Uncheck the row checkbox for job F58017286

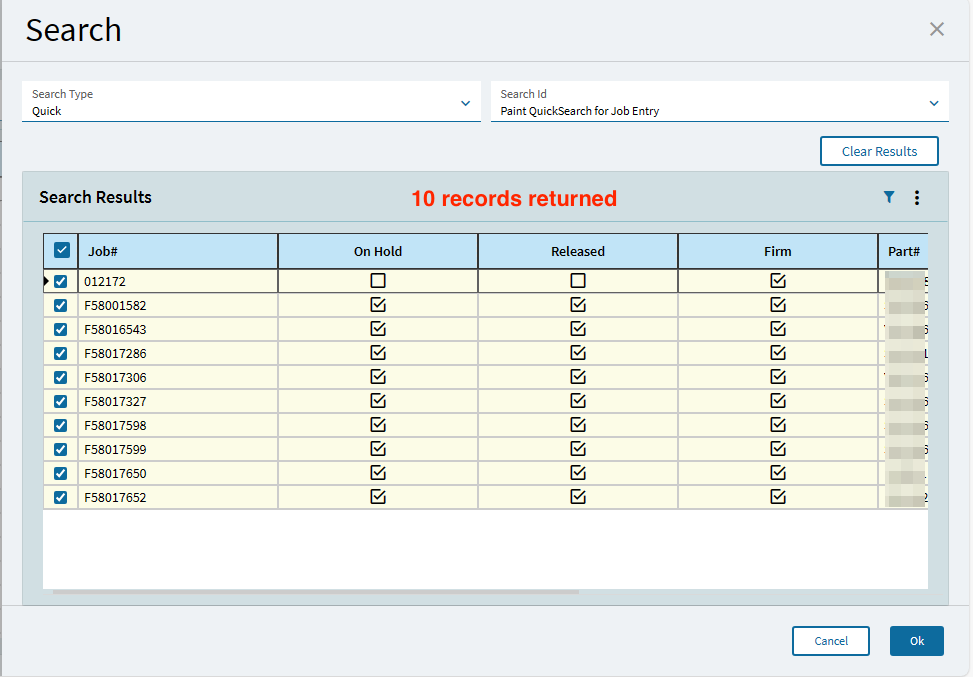pos(60,353)
